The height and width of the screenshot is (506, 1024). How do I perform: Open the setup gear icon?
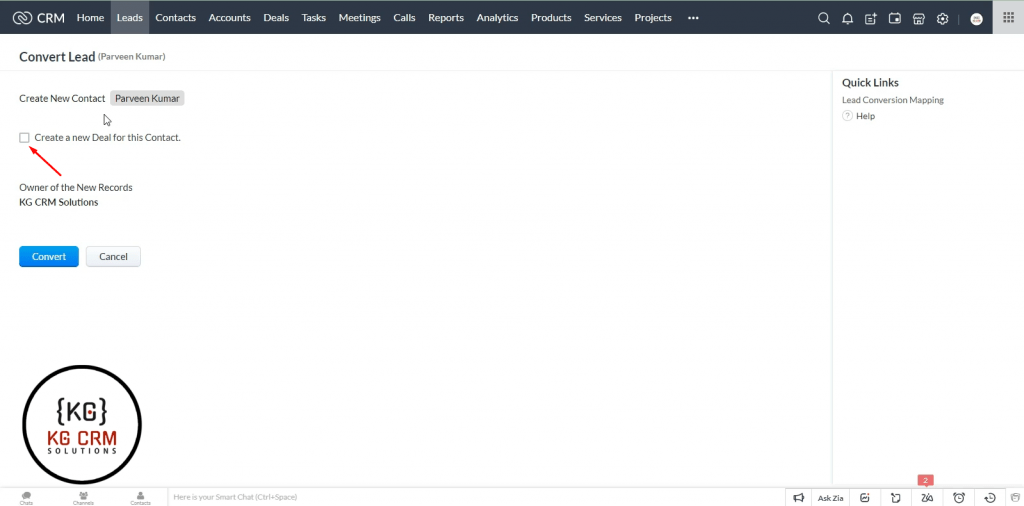tap(942, 18)
